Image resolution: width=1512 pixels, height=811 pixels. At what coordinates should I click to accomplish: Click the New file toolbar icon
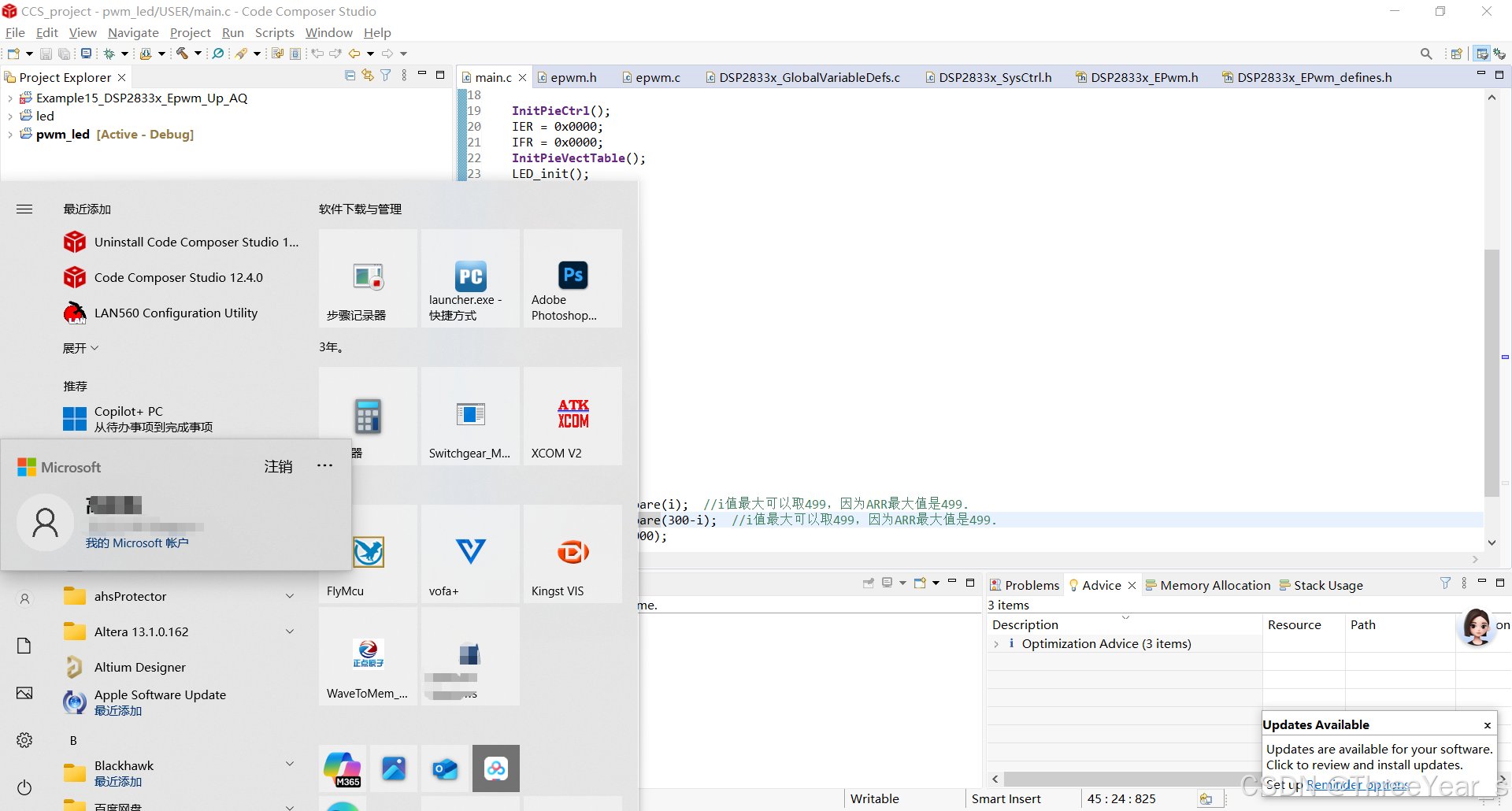(x=13, y=54)
